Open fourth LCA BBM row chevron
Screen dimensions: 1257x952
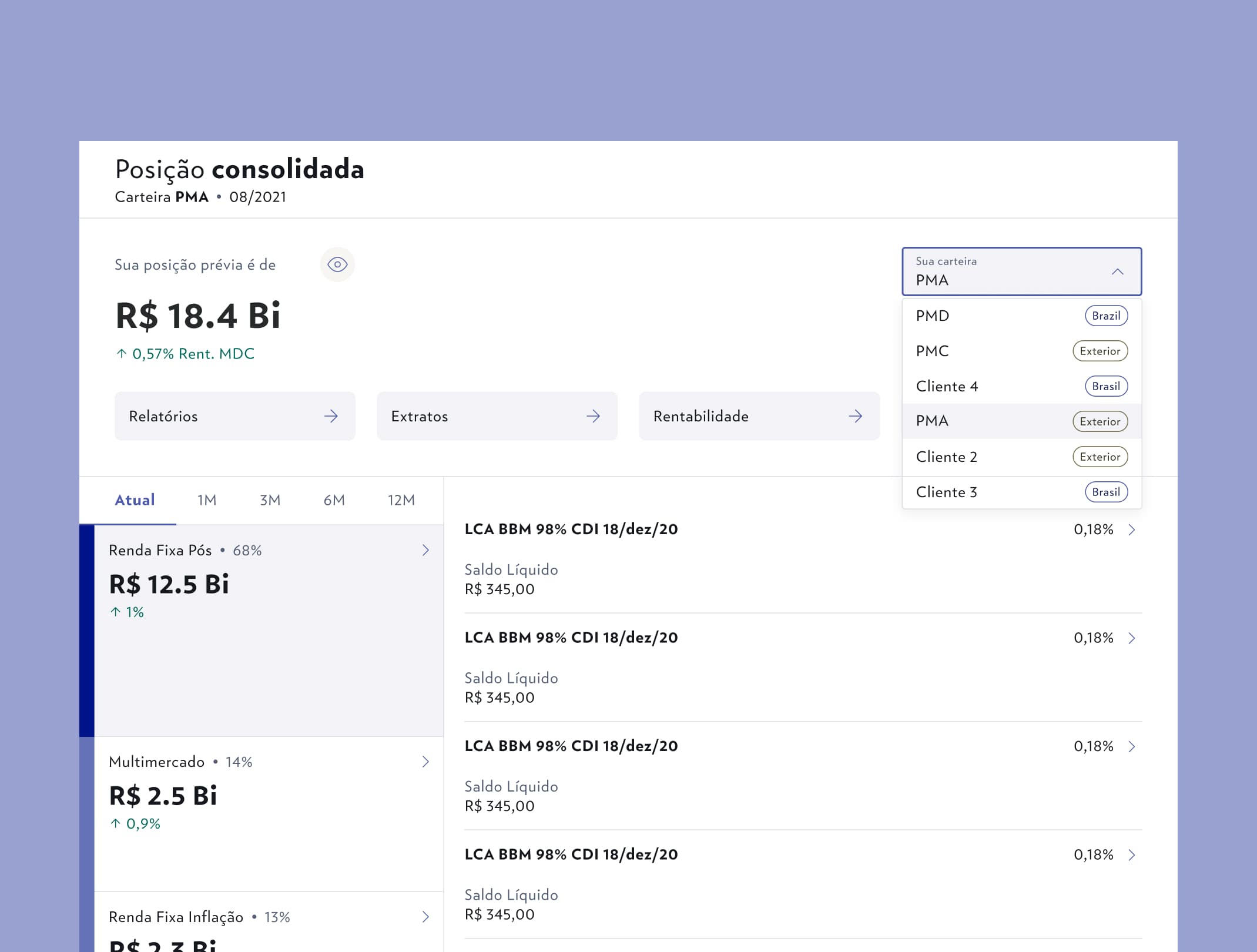click(x=1131, y=855)
